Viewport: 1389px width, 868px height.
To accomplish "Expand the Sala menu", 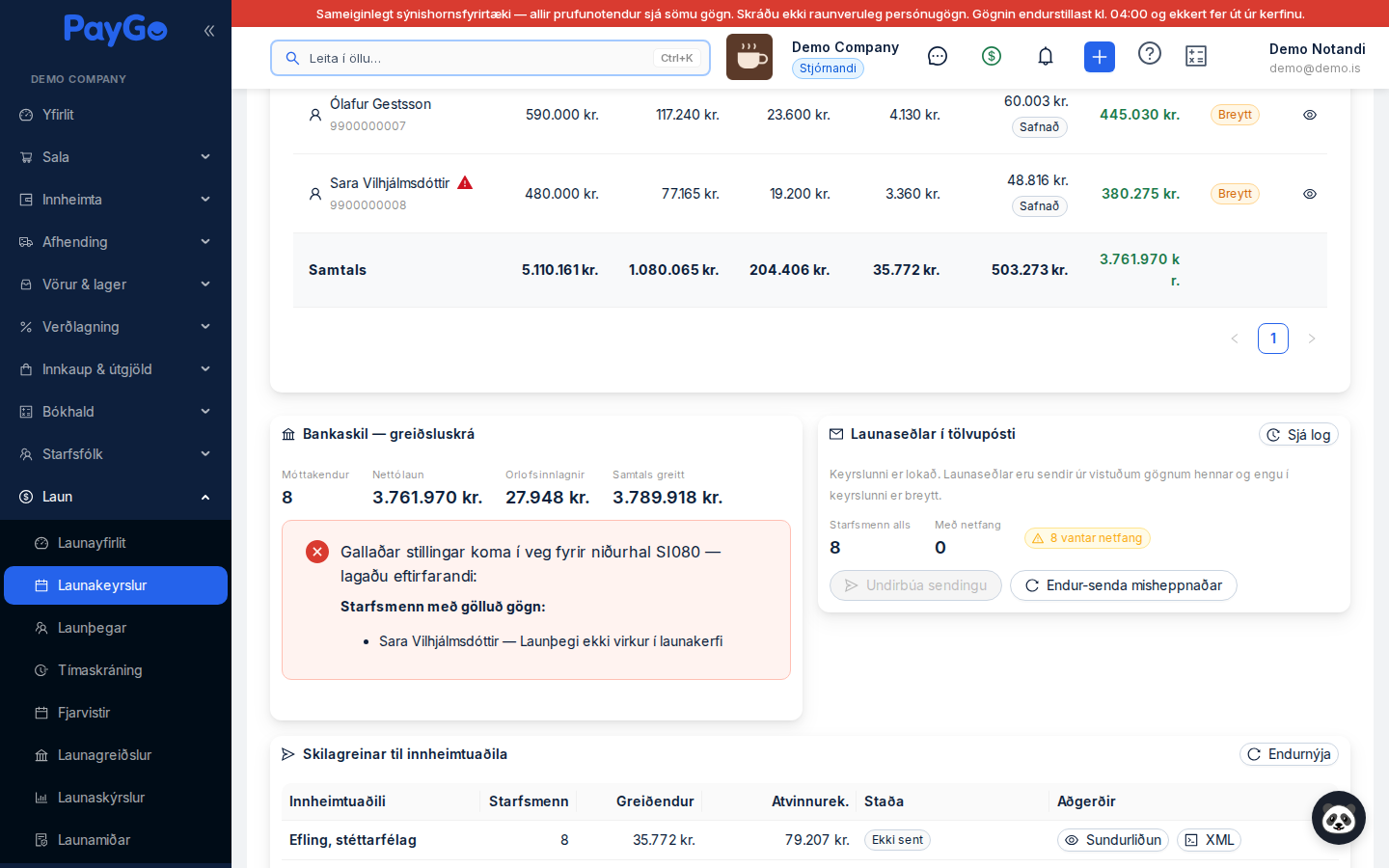I will click(116, 157).
